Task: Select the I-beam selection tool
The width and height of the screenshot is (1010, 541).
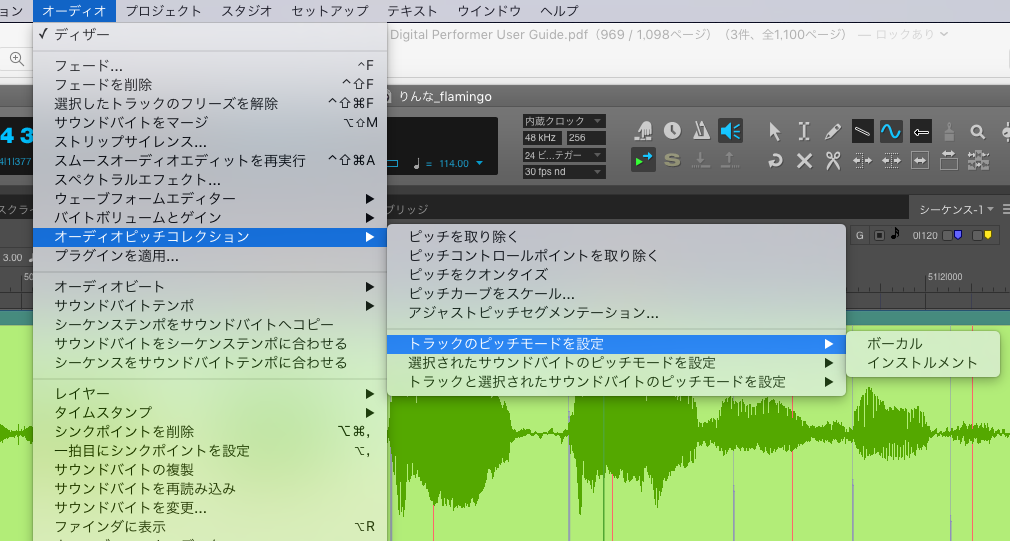Action: point(804,131)
